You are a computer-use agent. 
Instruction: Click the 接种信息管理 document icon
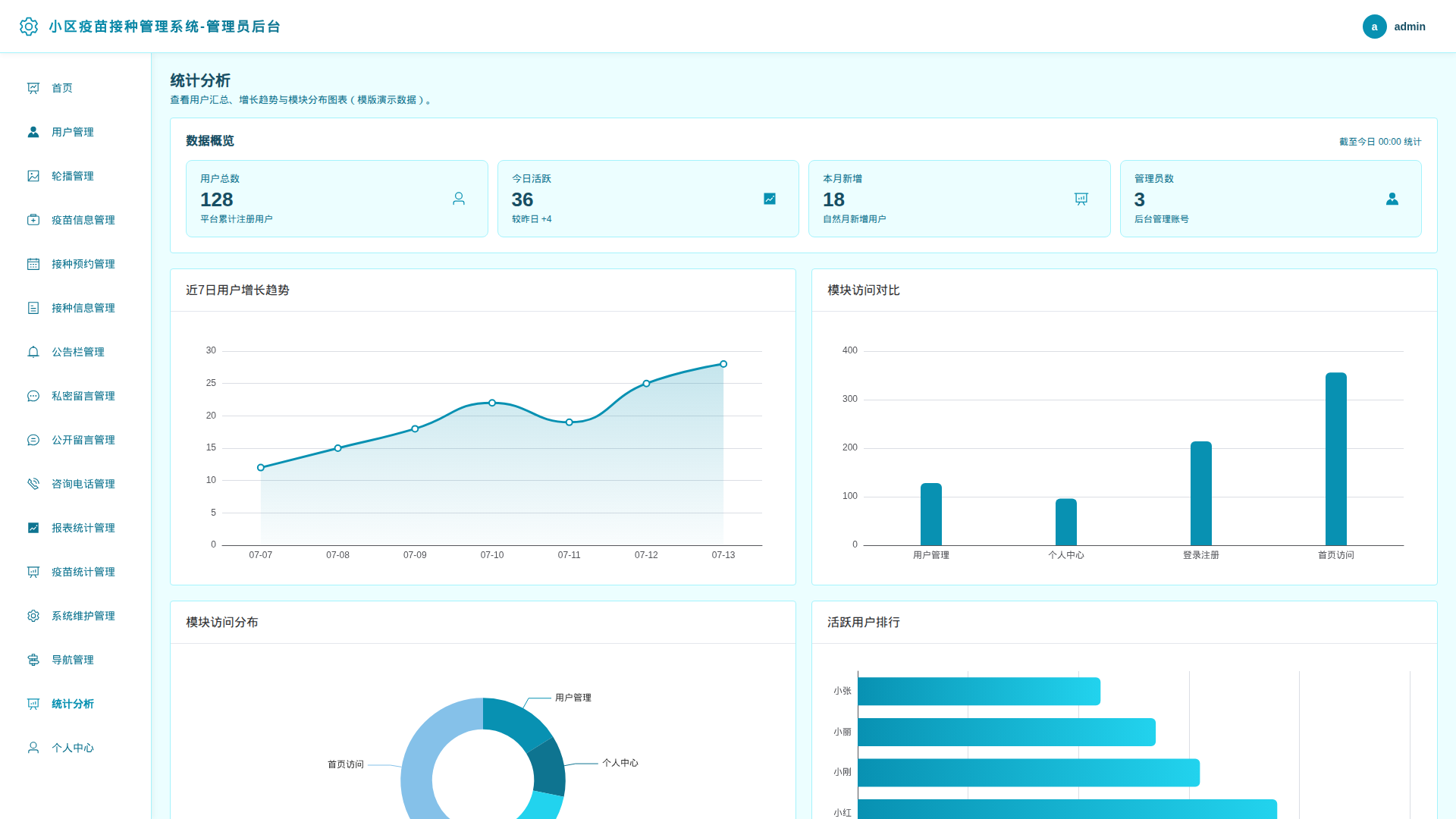tap(33, 308)
